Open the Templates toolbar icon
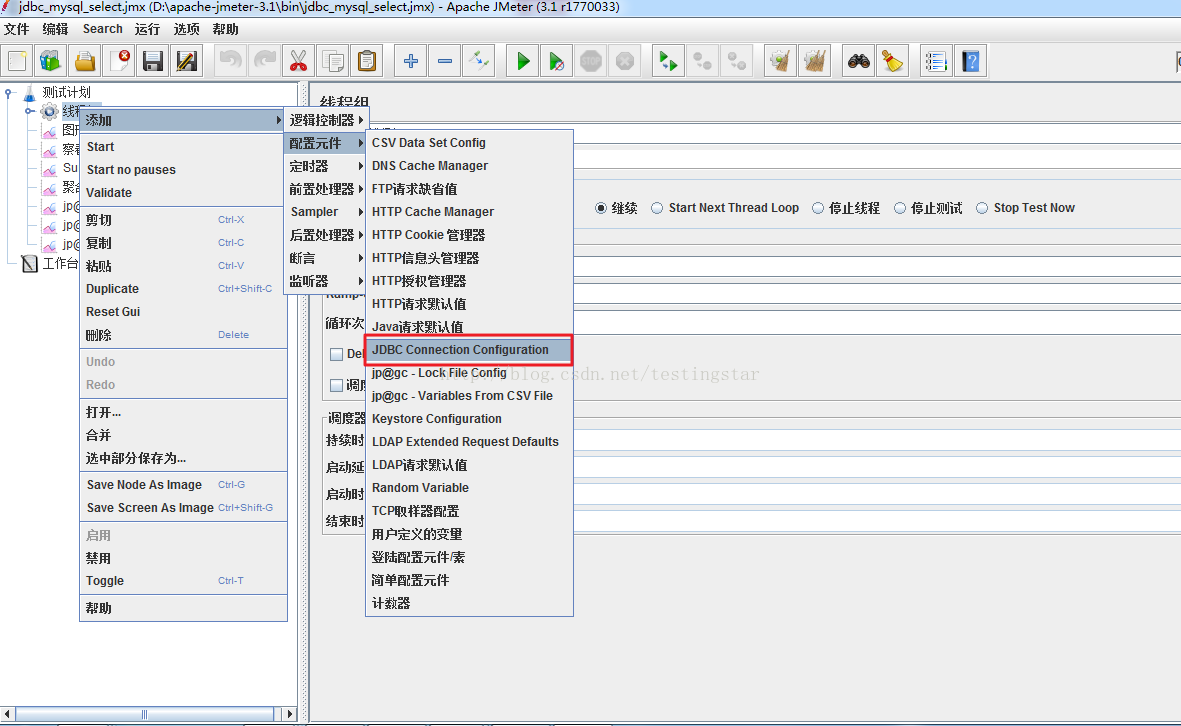Viewport: 1181px width, 726px height. (x=50, y=61)
